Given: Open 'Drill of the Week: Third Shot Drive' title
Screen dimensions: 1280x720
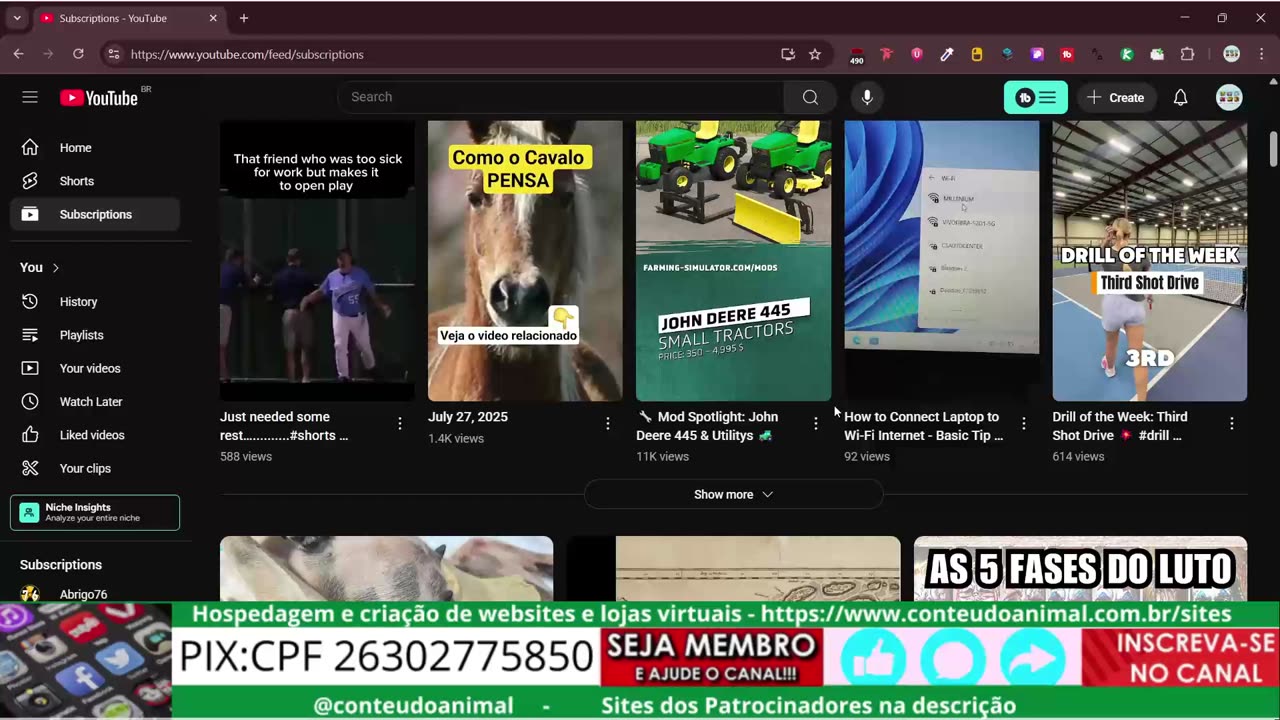Looking at the screenshot, I should pyautogui.click(x=1120, y=426).
